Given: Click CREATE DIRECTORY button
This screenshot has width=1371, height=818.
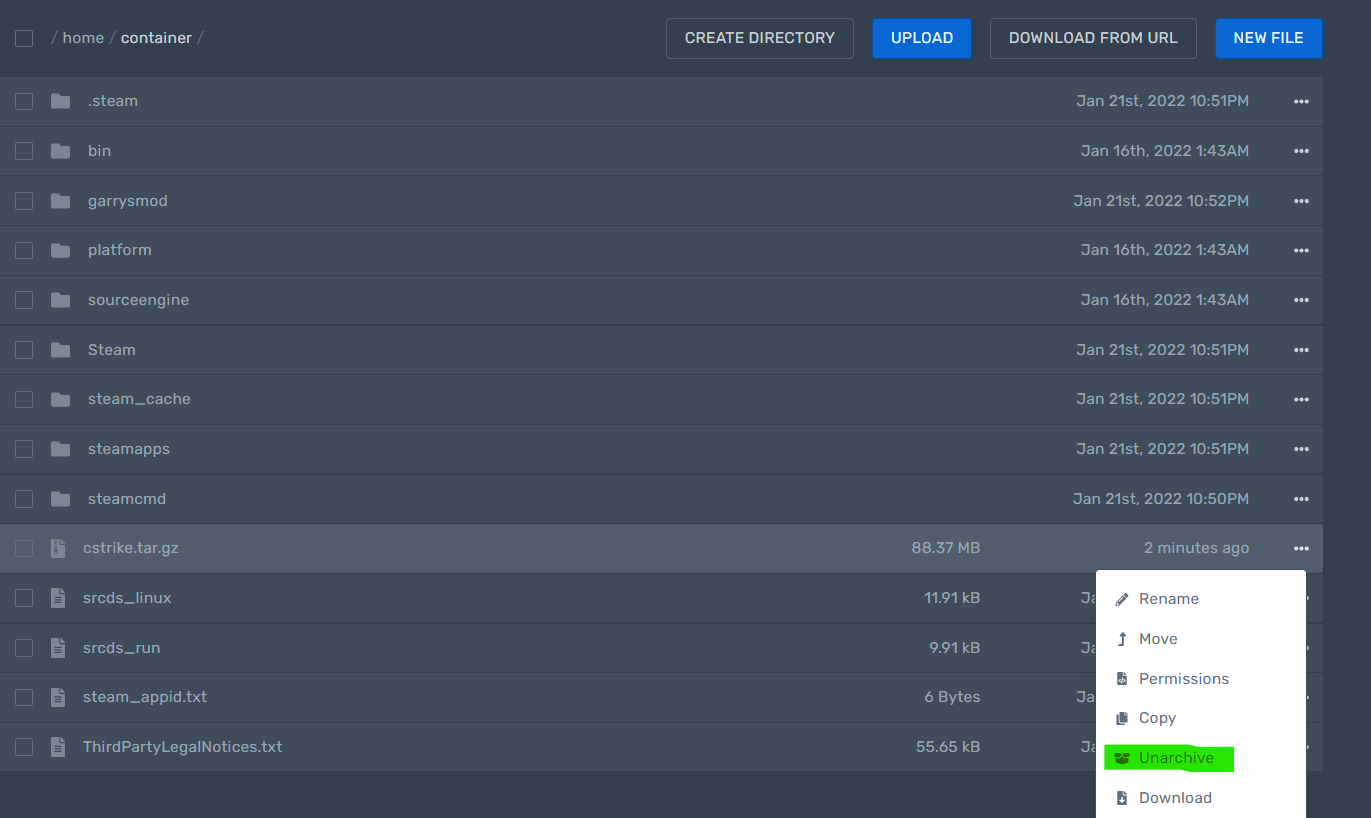Looking at the screenshot, I should click(x=759, y=37).
